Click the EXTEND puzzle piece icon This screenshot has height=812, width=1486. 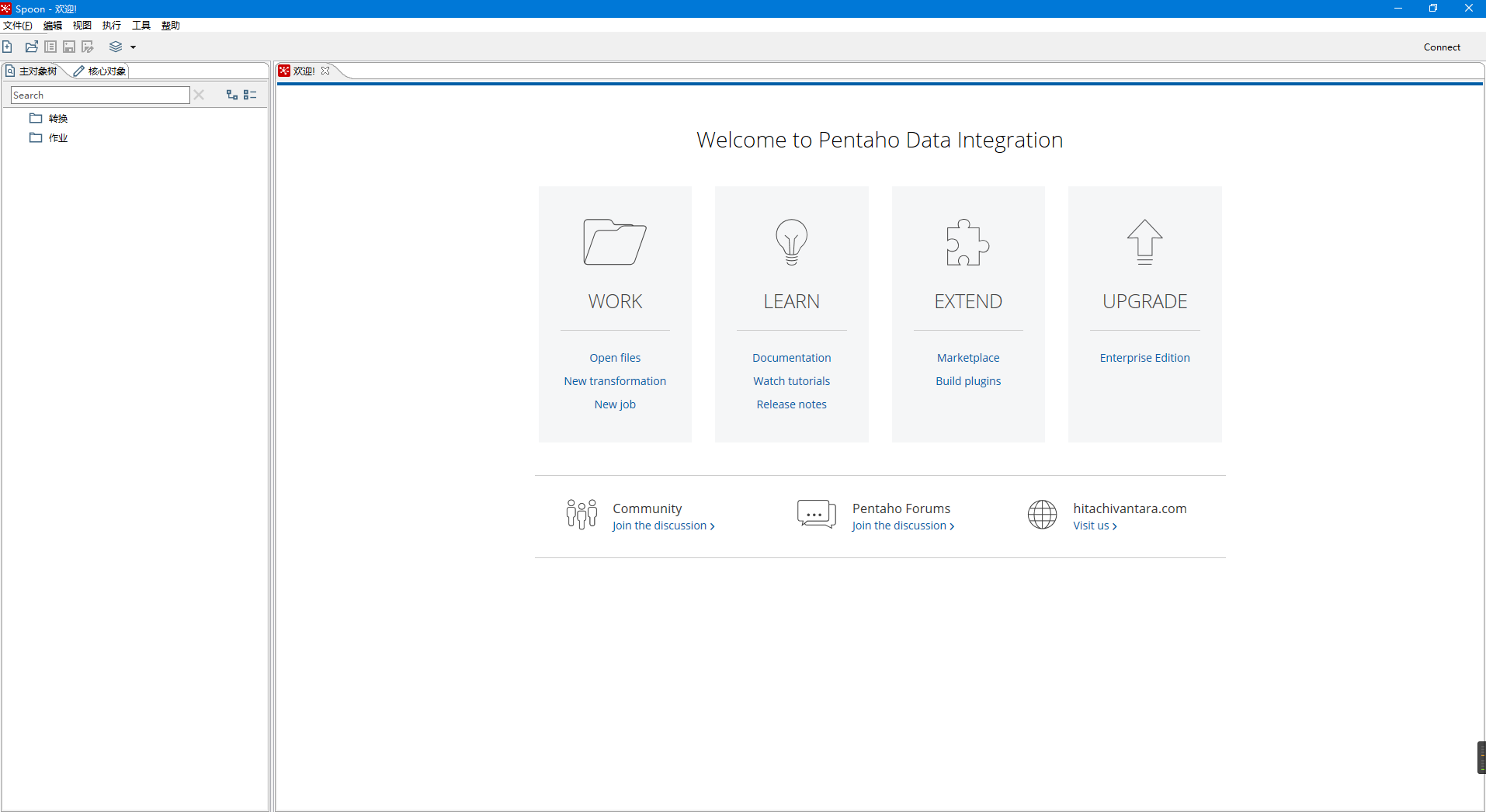tap(968, 242)
